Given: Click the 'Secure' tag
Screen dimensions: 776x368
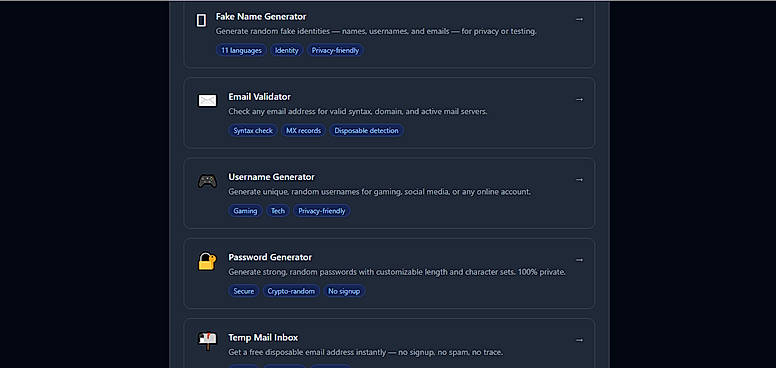Looking at the screenshot, I should coord(243,291).
